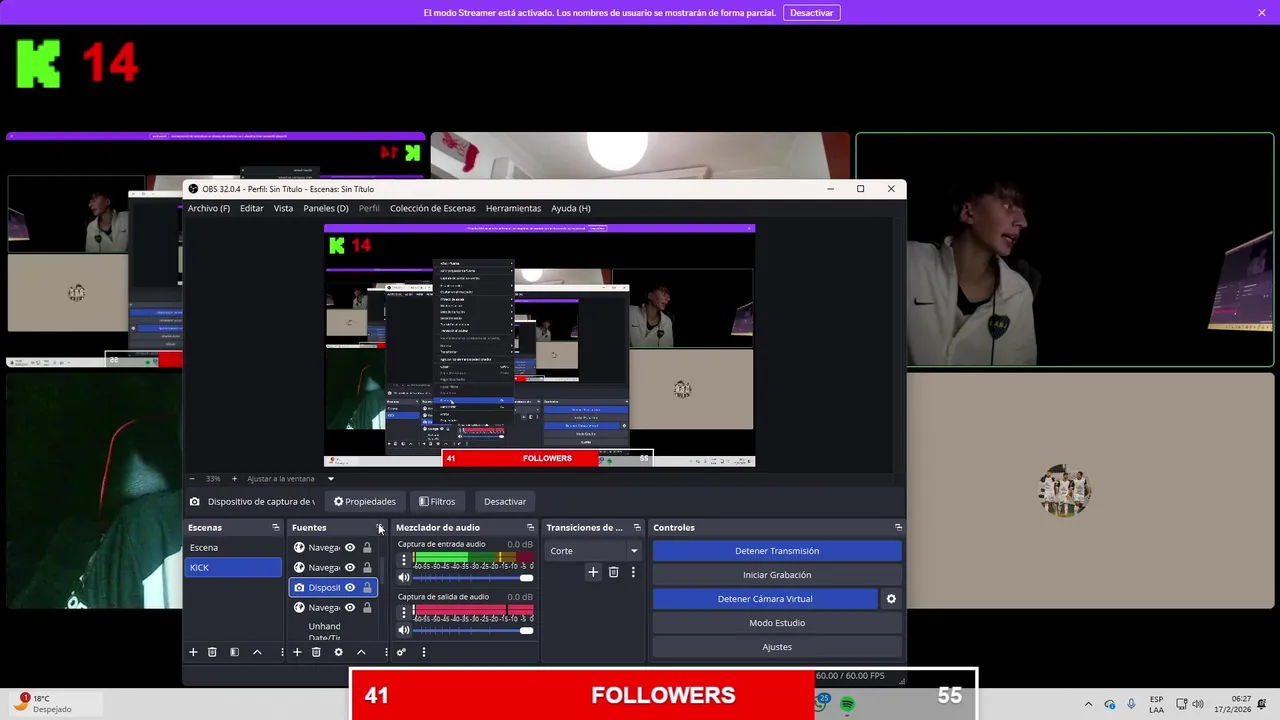Open preview scaling dropdown arrow
Viewport: 1280px width, 720px height.
pos(331,479)
